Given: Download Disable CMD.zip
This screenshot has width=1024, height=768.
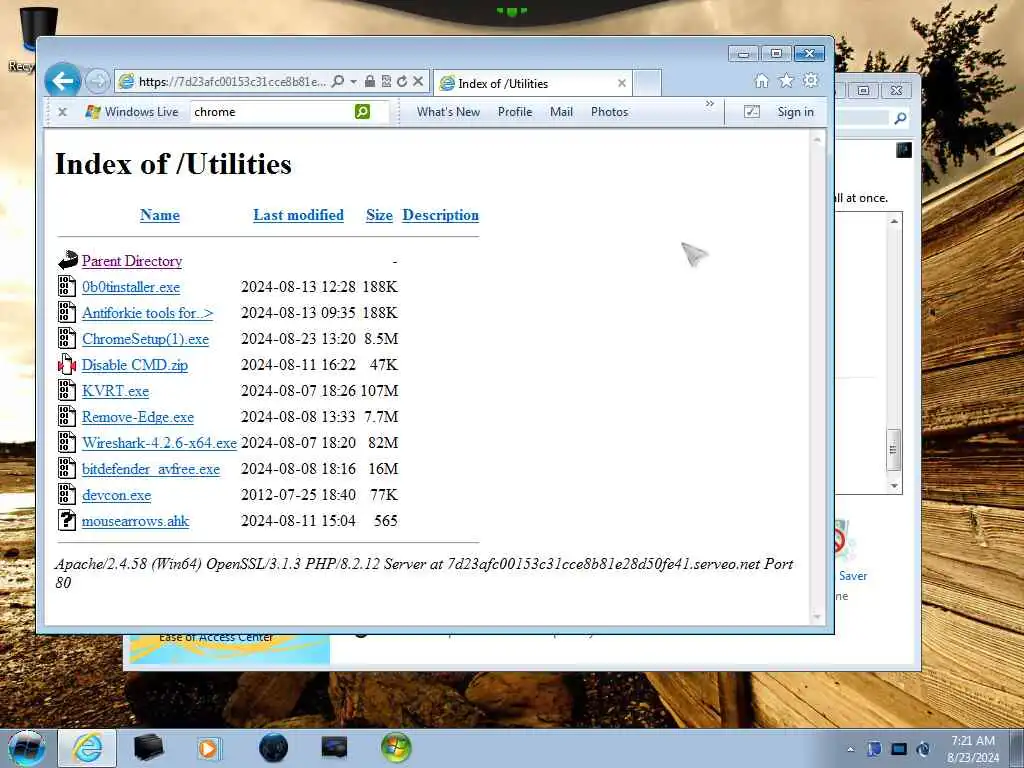Looking at the screenshot, I should [x=135, y=365].
